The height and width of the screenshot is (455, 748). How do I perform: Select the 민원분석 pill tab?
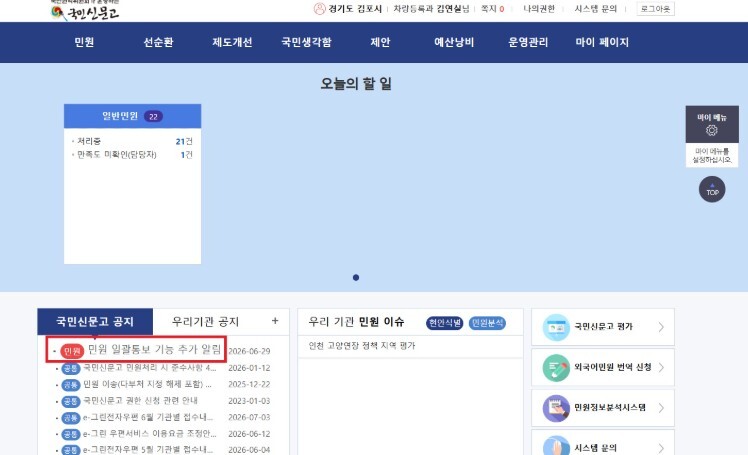[x=487, y=323]
